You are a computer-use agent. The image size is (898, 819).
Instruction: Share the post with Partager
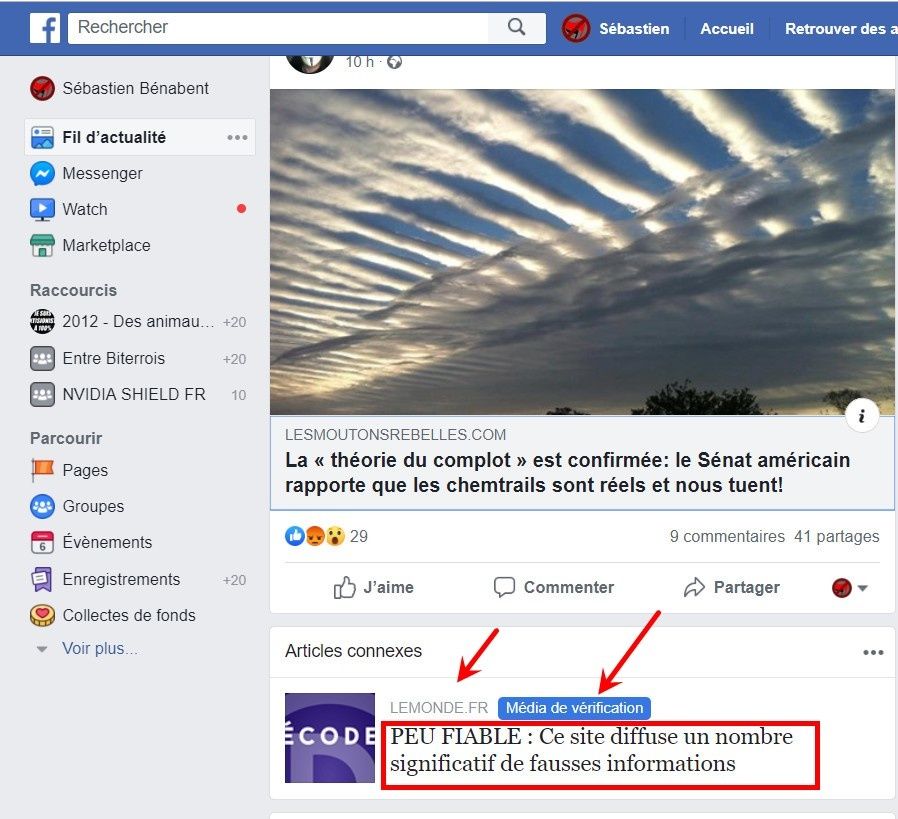731,588
